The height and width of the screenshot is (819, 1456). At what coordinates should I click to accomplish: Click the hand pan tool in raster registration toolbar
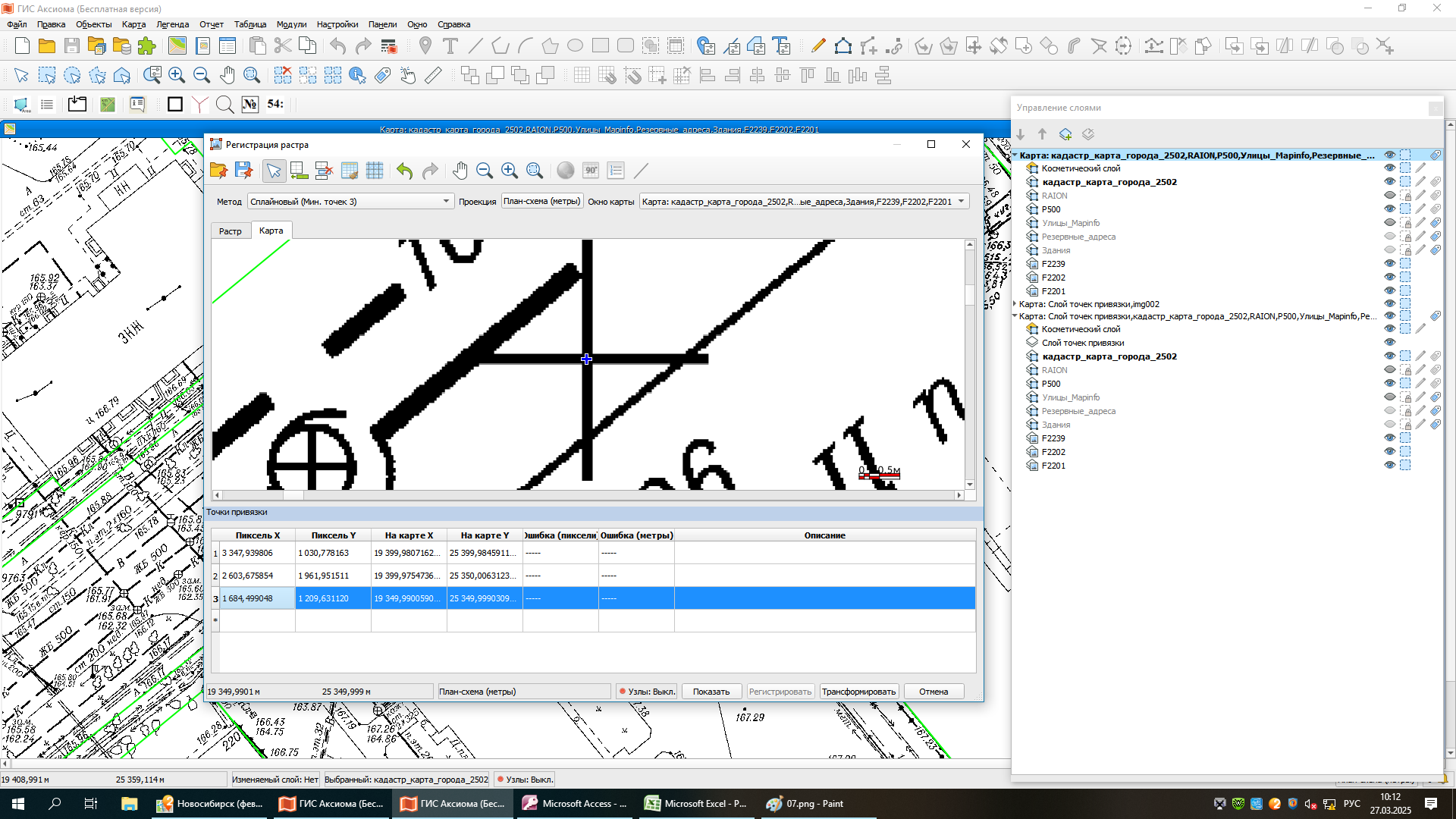(x=460, y=171)
